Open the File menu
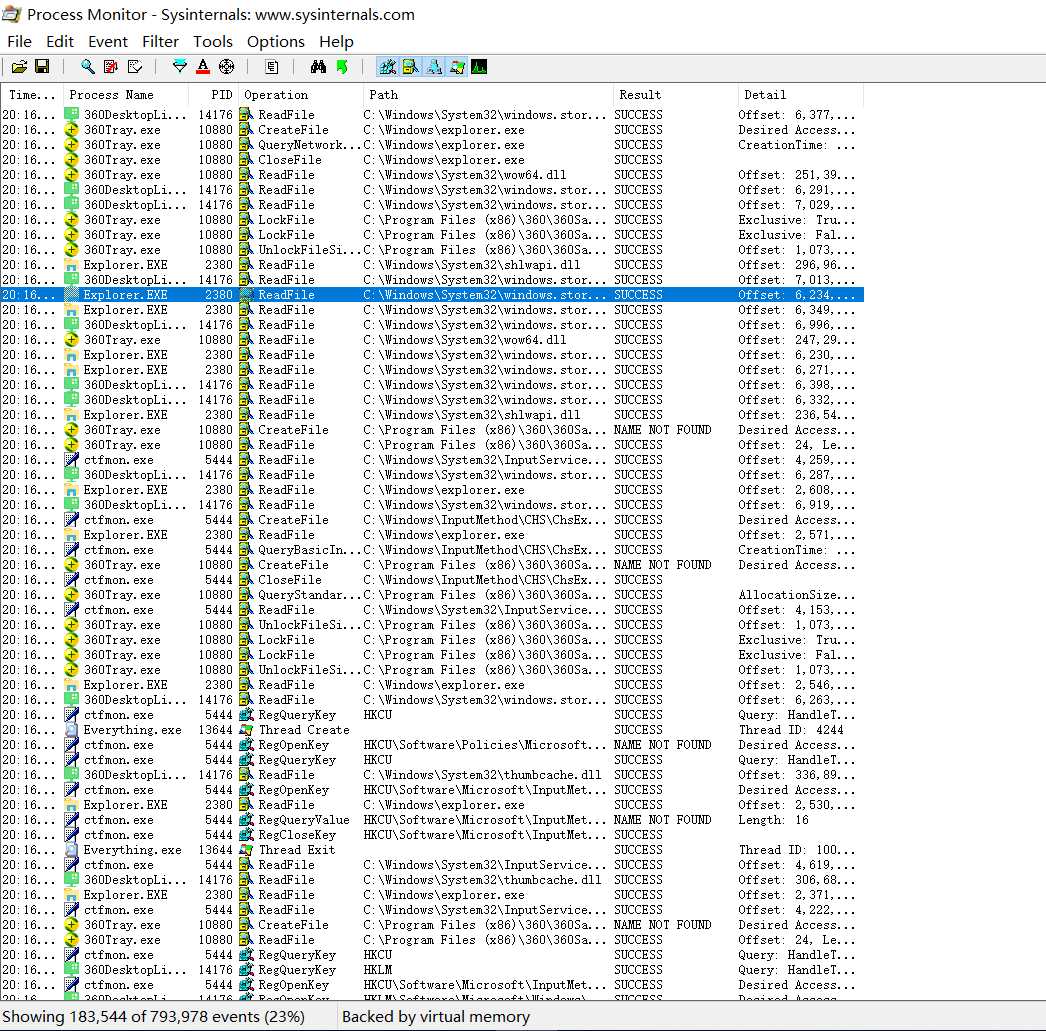Image resolution: width=1046 pixels, height=1031 pixels. pyautogui.click(x=19, y=41)
